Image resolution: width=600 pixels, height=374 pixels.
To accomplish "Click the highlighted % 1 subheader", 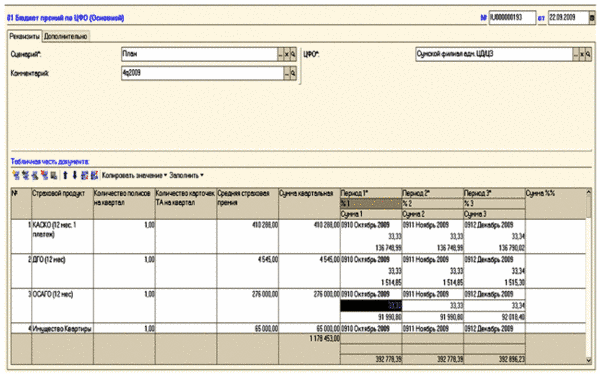I will (x=371, y=204).
